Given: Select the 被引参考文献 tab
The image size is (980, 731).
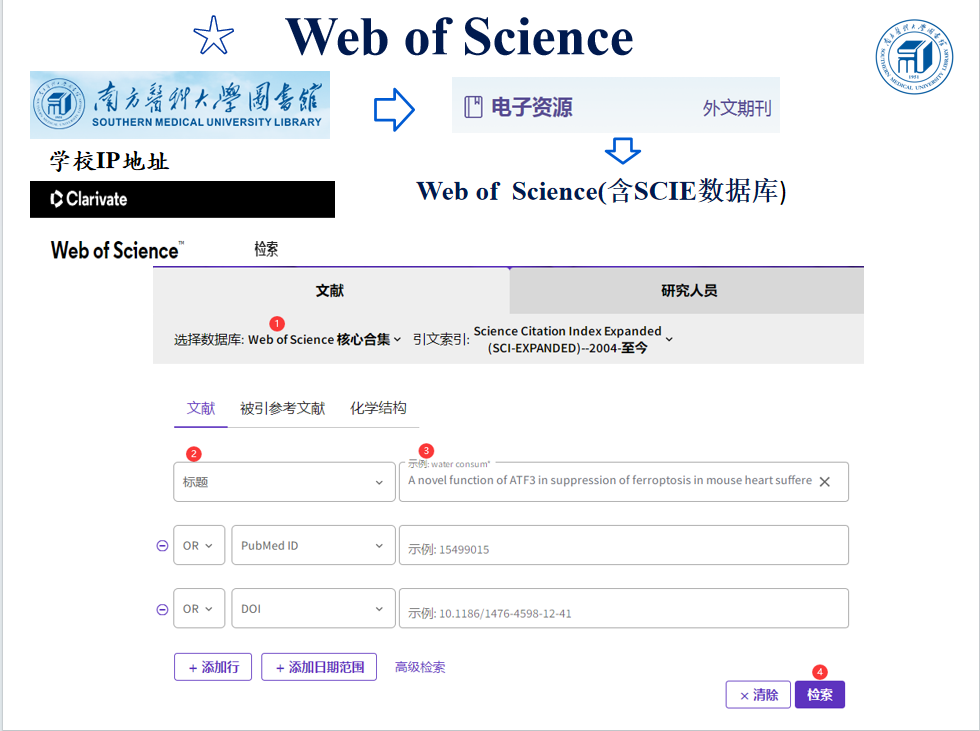Looking at the screenshot, I should 282,408.
